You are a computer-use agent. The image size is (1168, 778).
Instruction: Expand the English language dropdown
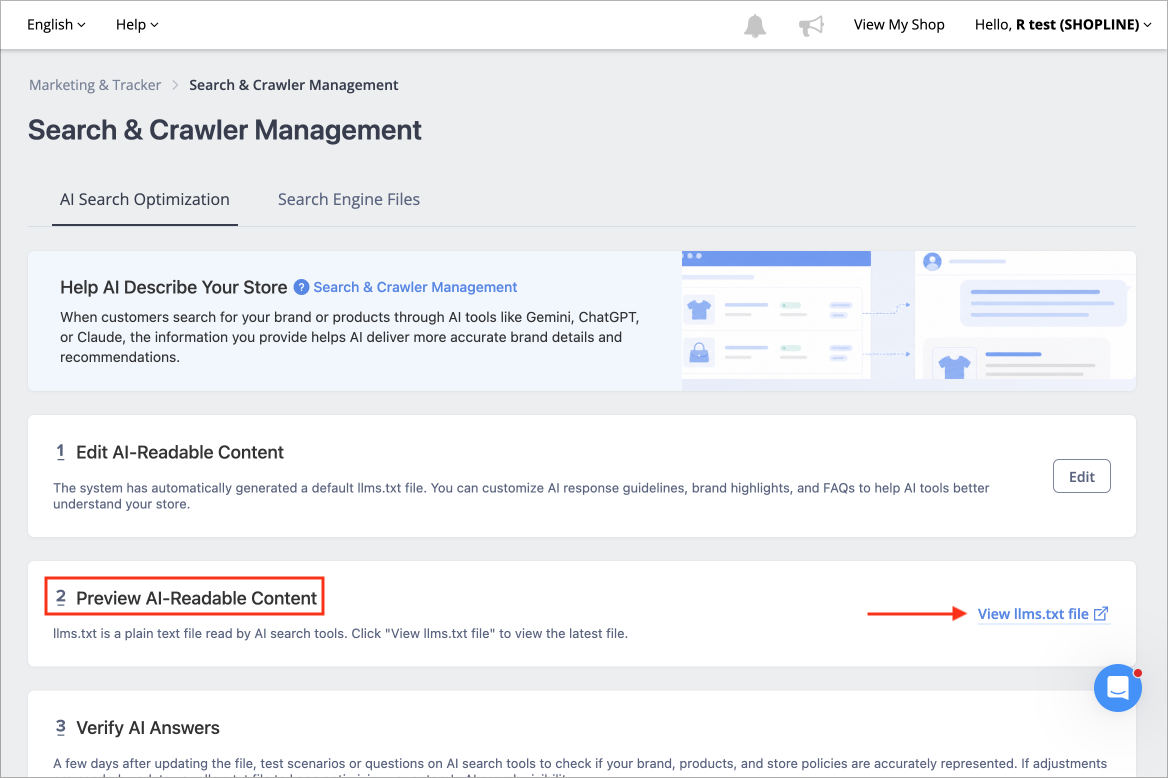[56, 25]
